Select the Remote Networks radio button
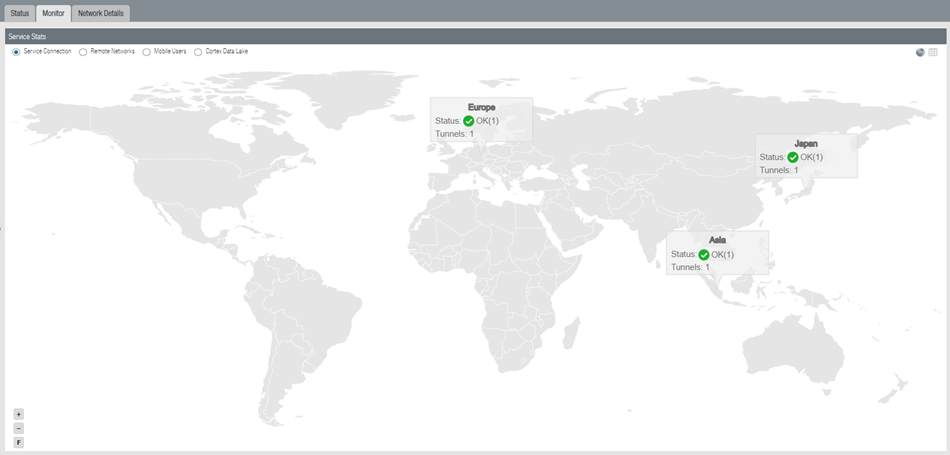950x455 pixels. click(83, 52)
